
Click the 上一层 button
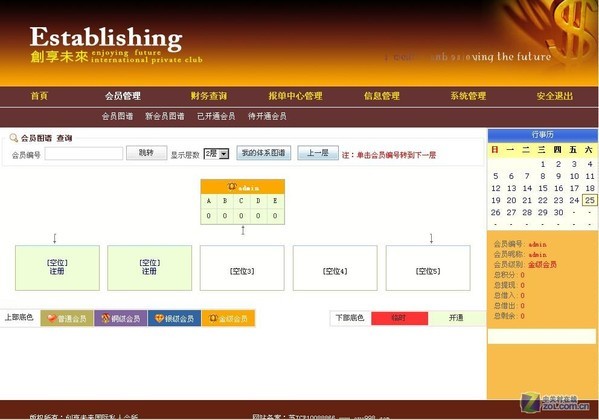tap(318, 153)
